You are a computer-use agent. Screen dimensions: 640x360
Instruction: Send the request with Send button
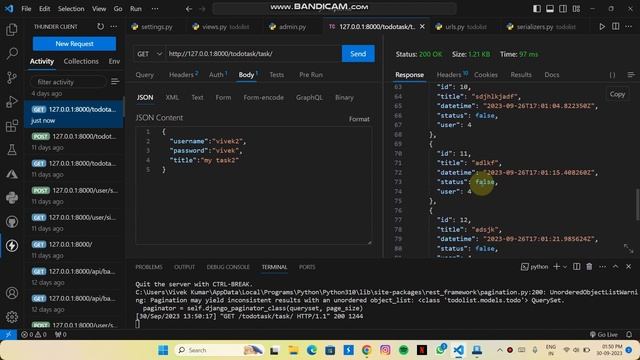coord(358,54)
